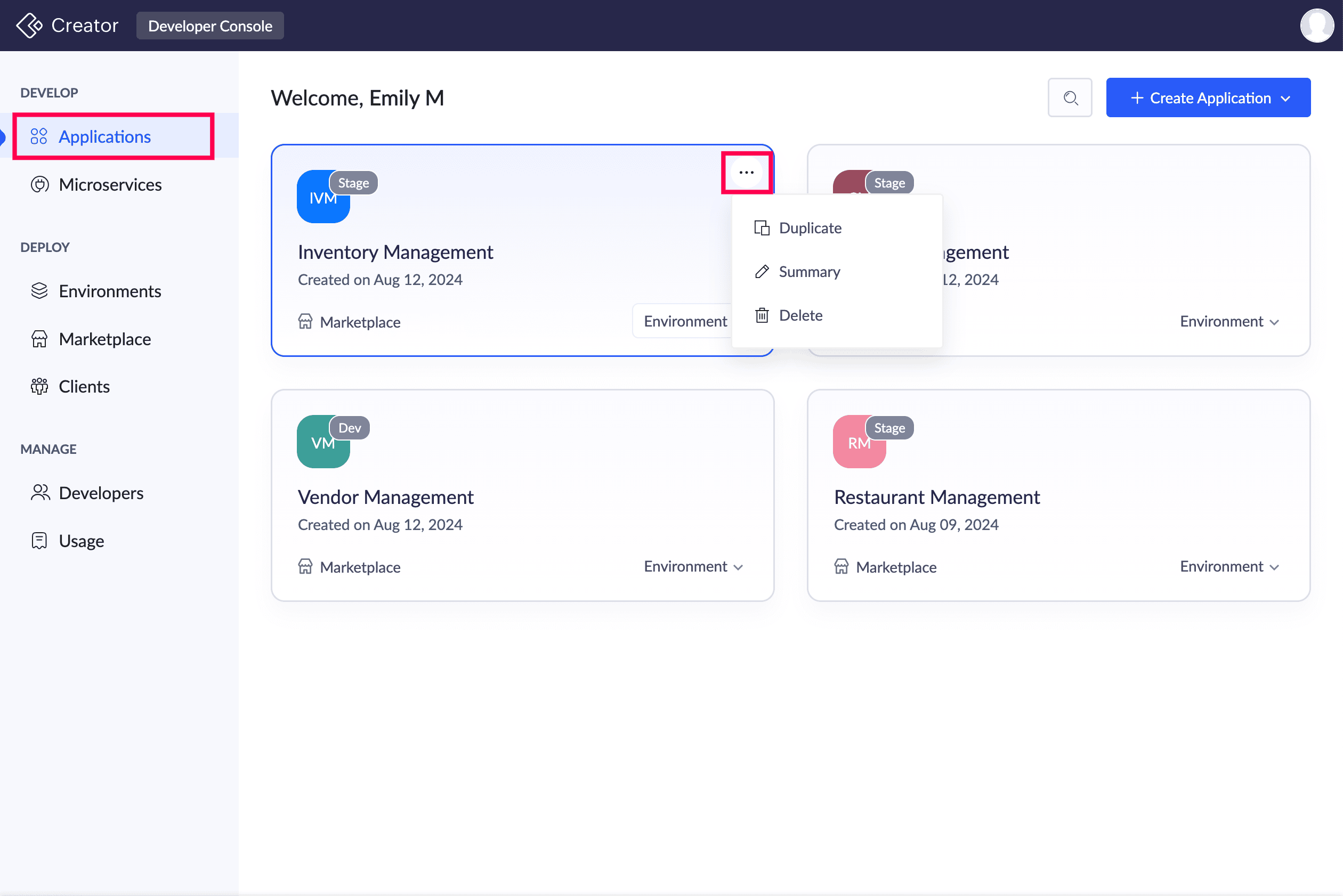Expand the Create Application dropdown
1343x896 pixels.
tap(1285, 99)
